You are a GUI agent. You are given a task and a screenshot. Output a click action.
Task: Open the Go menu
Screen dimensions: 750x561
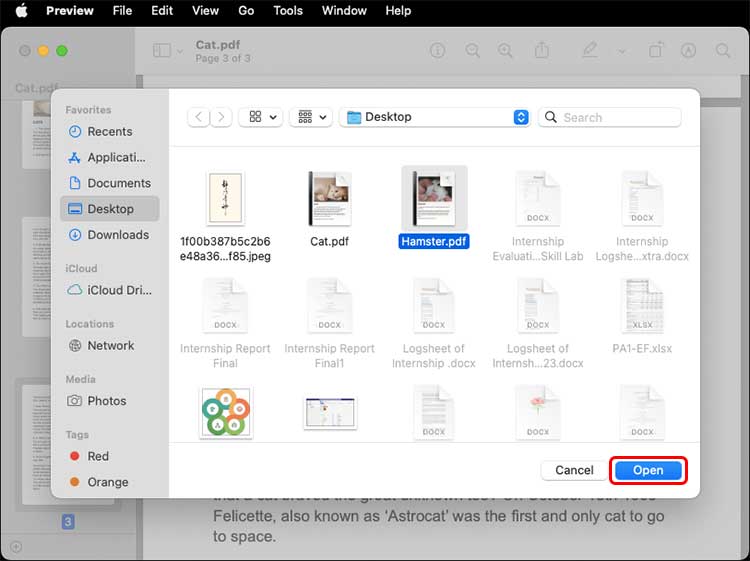(x=246, y=11)
